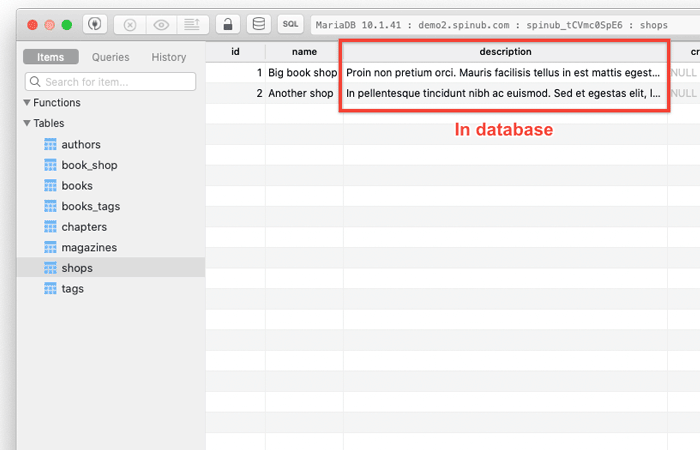Click the connection plug icon in toolbar

pos(96,24)
